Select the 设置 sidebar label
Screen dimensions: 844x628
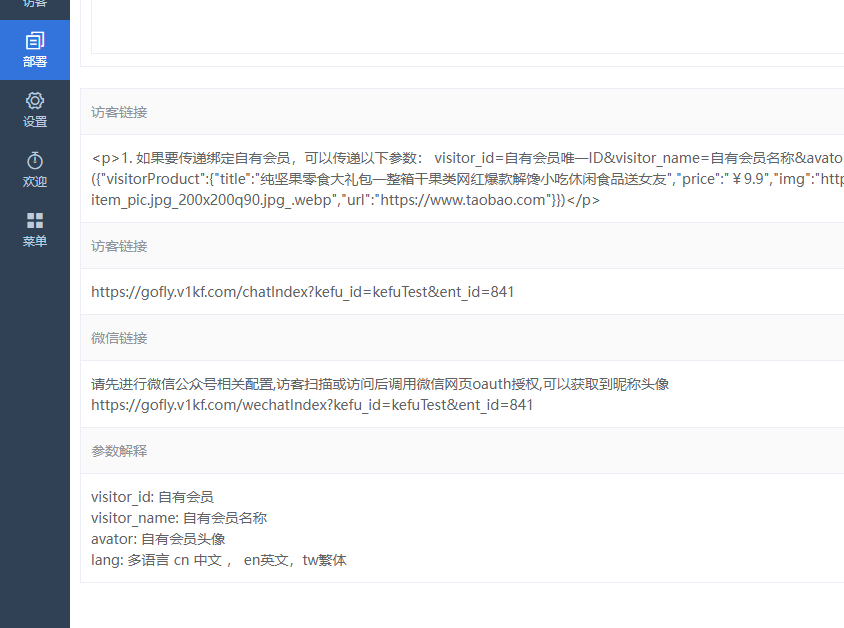(x=35, y=122)
